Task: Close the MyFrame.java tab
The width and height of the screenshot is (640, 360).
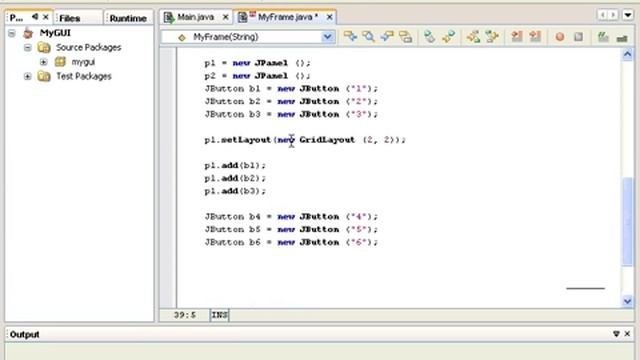Action: [329, 17]
